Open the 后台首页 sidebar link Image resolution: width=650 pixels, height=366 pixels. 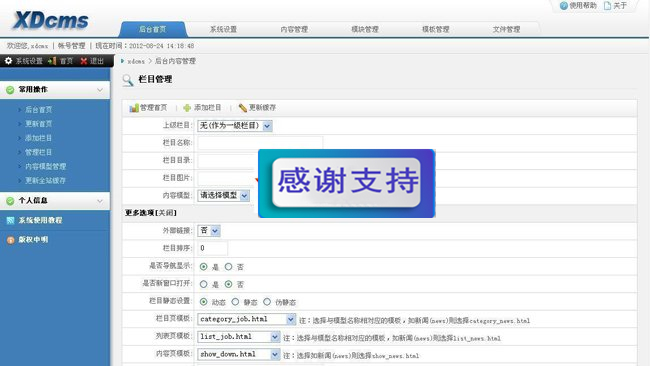(39, 110)
